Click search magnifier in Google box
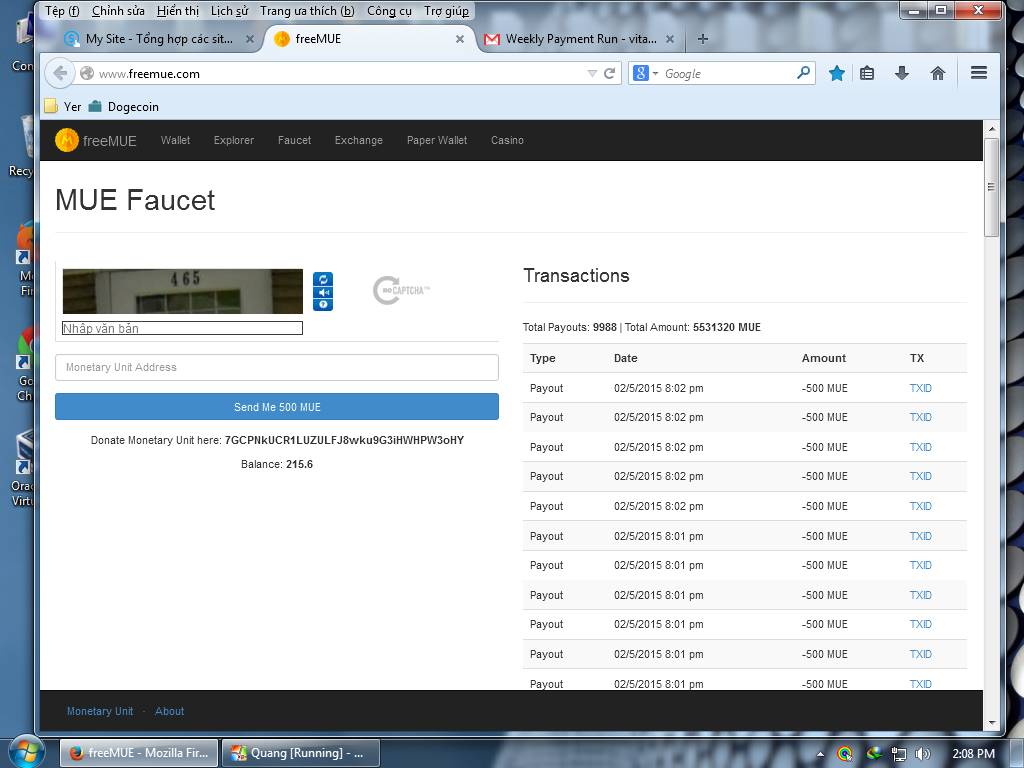The image size is (1024, 768). tap(803, 72)
